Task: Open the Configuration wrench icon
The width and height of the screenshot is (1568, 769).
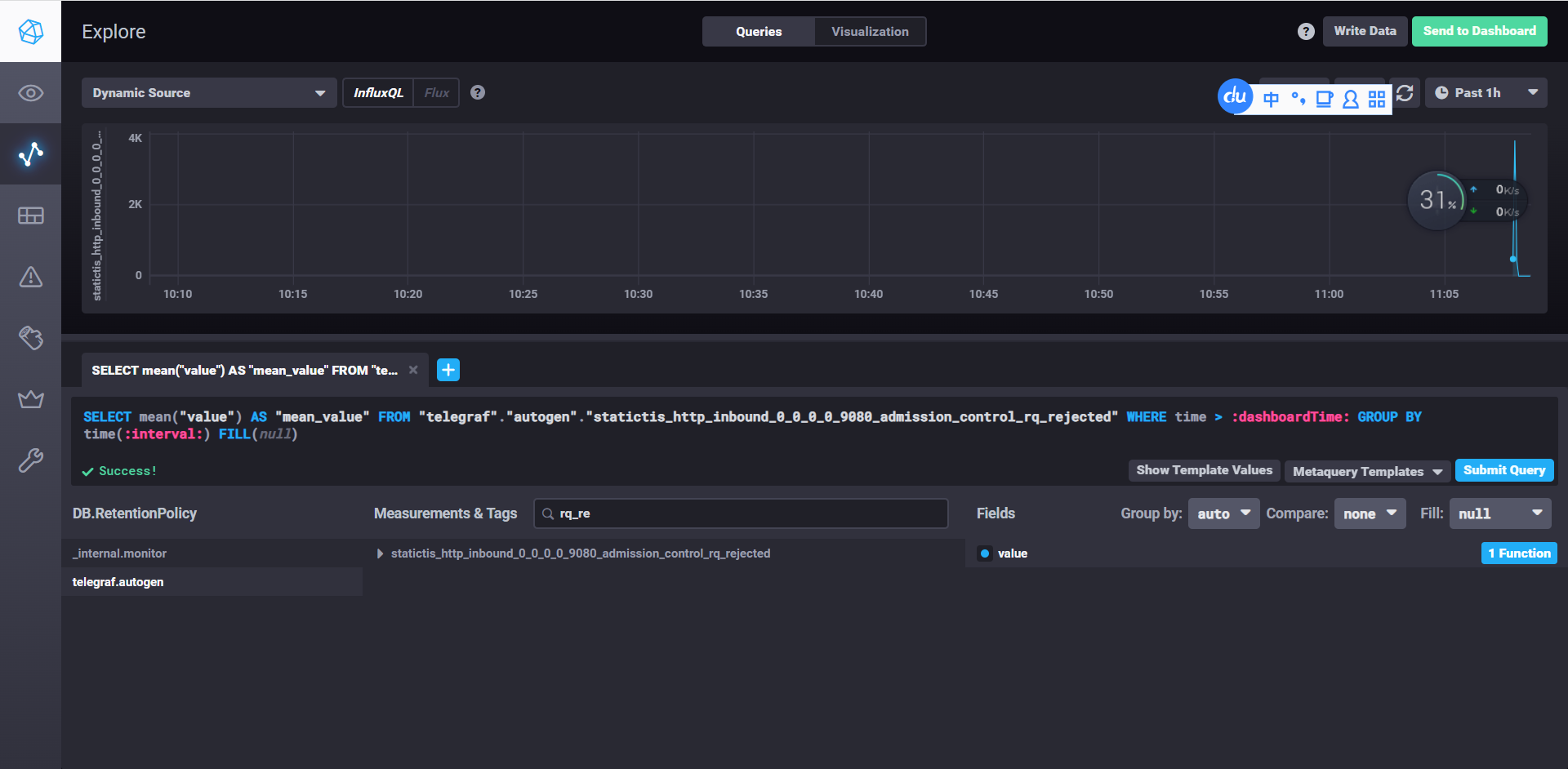Action: 30,460
